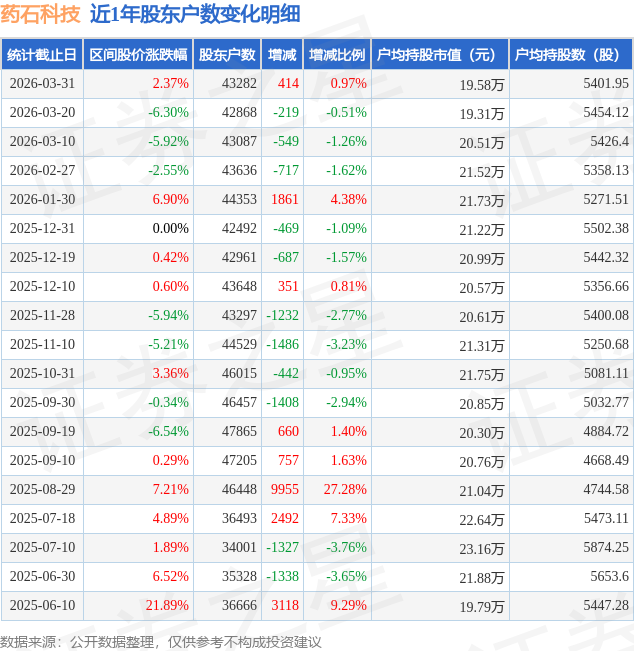
Task: Select the 2026-03-31 date cell
Action: [x=42, y=84]
